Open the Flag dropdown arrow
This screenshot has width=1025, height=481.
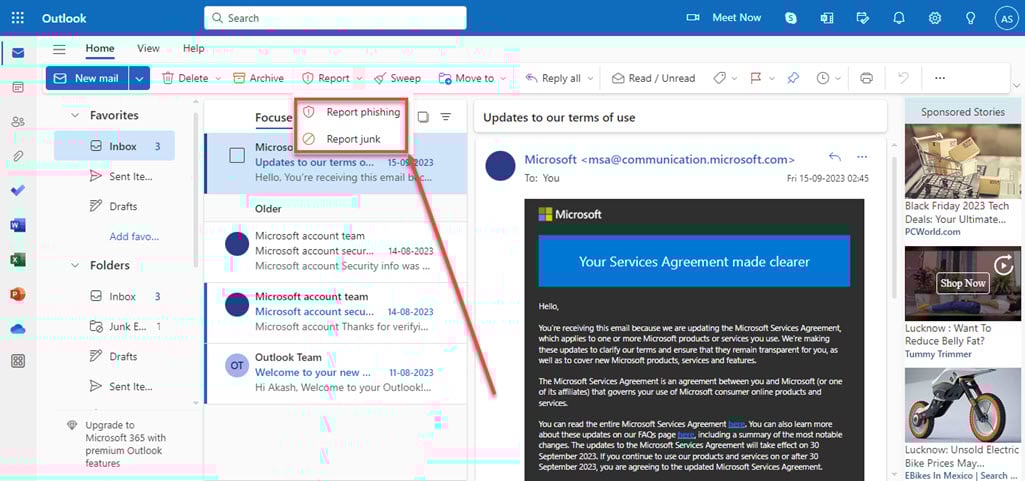pos(772,78)
